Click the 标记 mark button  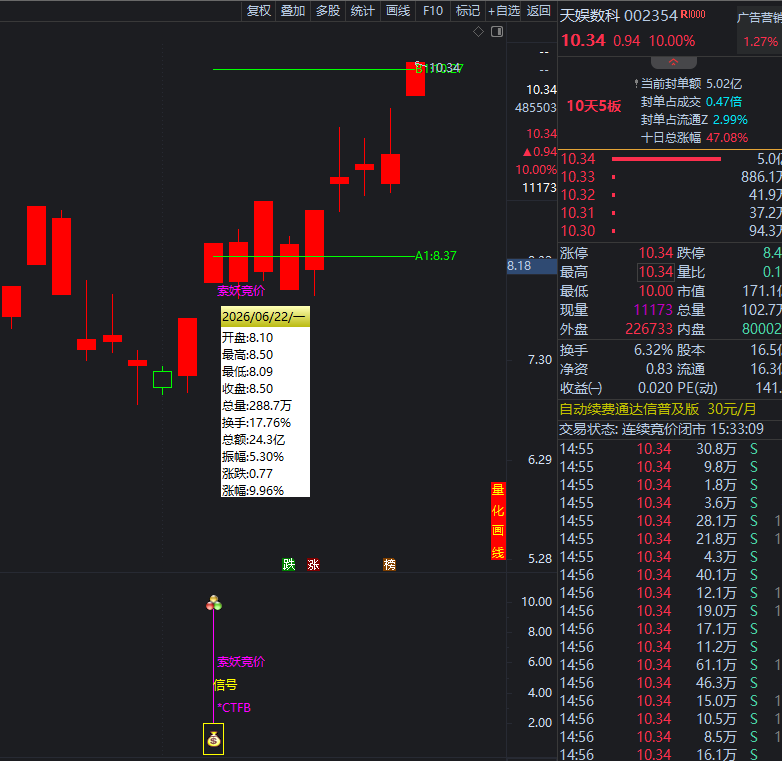coord(468,10)
